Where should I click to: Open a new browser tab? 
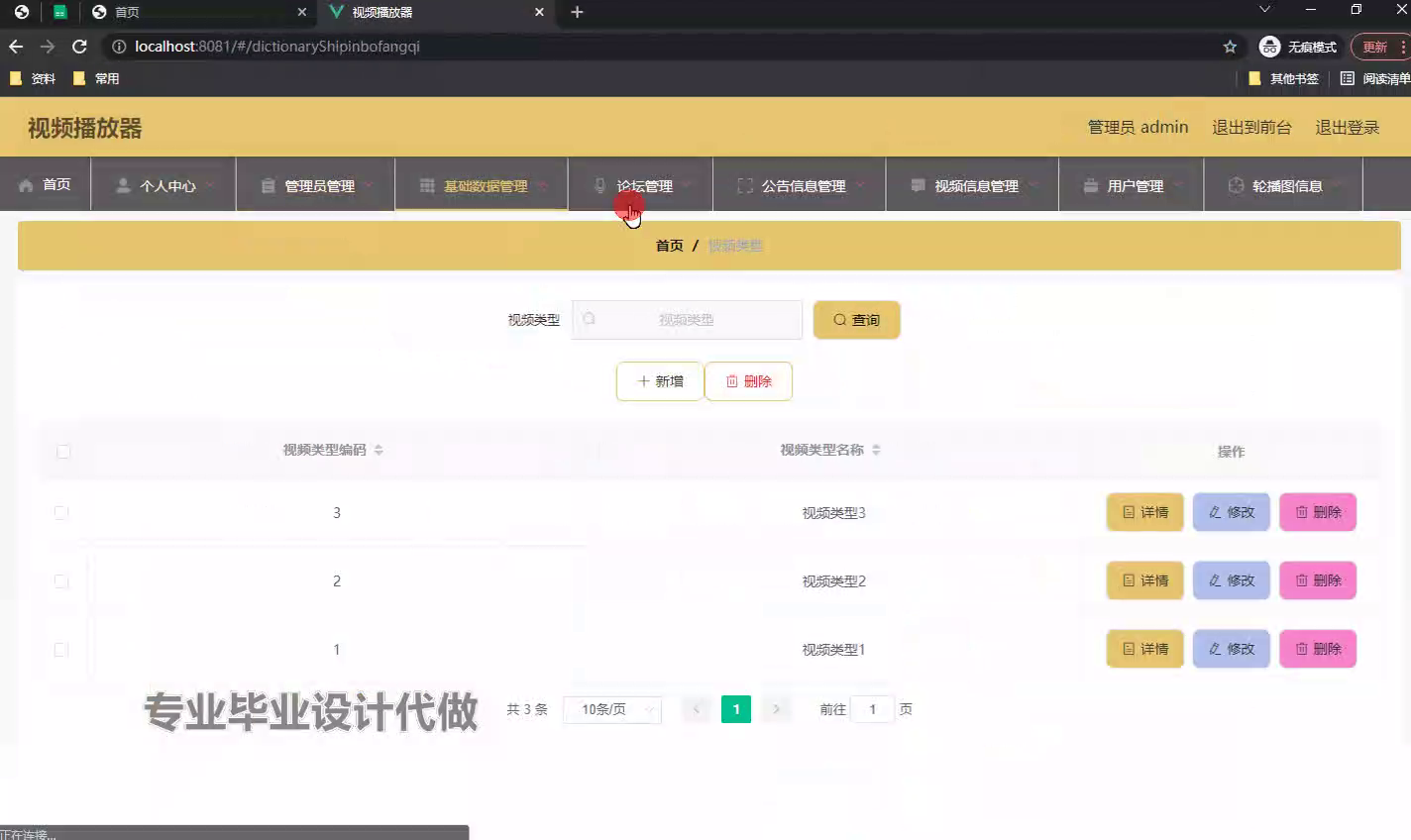click(578, 12)
